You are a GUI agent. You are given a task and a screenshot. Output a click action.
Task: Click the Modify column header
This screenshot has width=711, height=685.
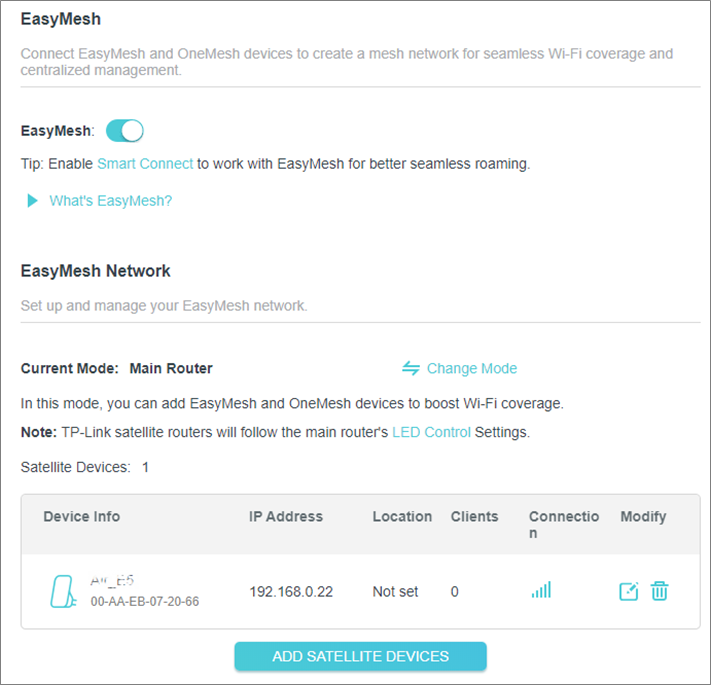click(643, 516)
